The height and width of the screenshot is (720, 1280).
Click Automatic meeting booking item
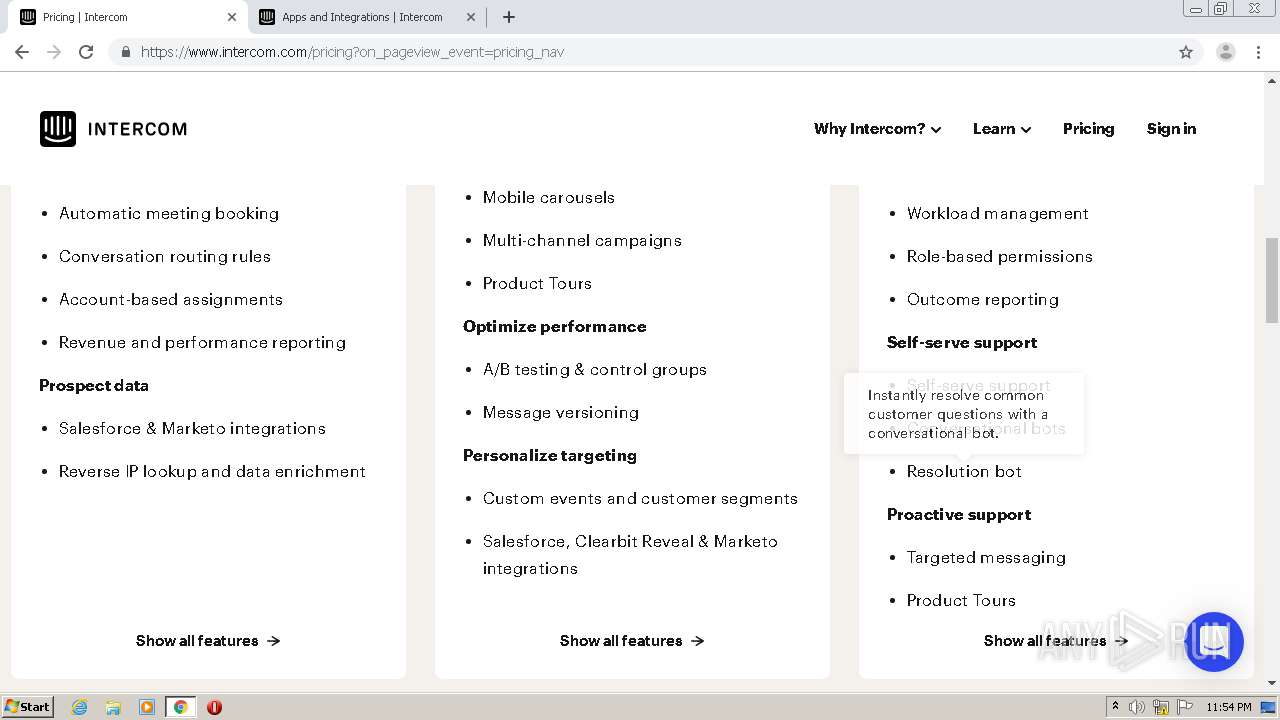pyautogui.click(x=169, y=213)
